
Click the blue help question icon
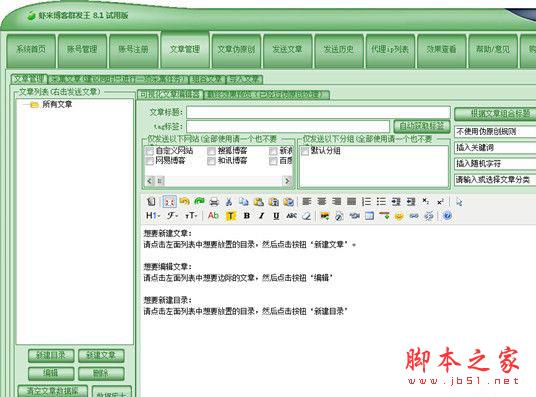447,216
